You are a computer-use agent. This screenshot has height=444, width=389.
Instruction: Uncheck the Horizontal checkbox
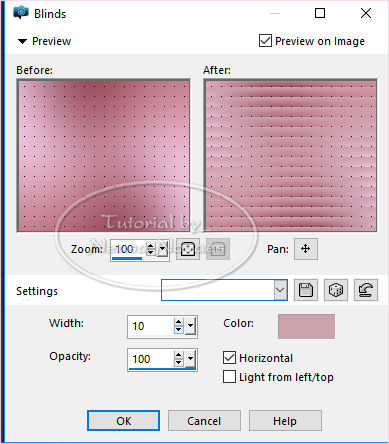tap(229, 358)
